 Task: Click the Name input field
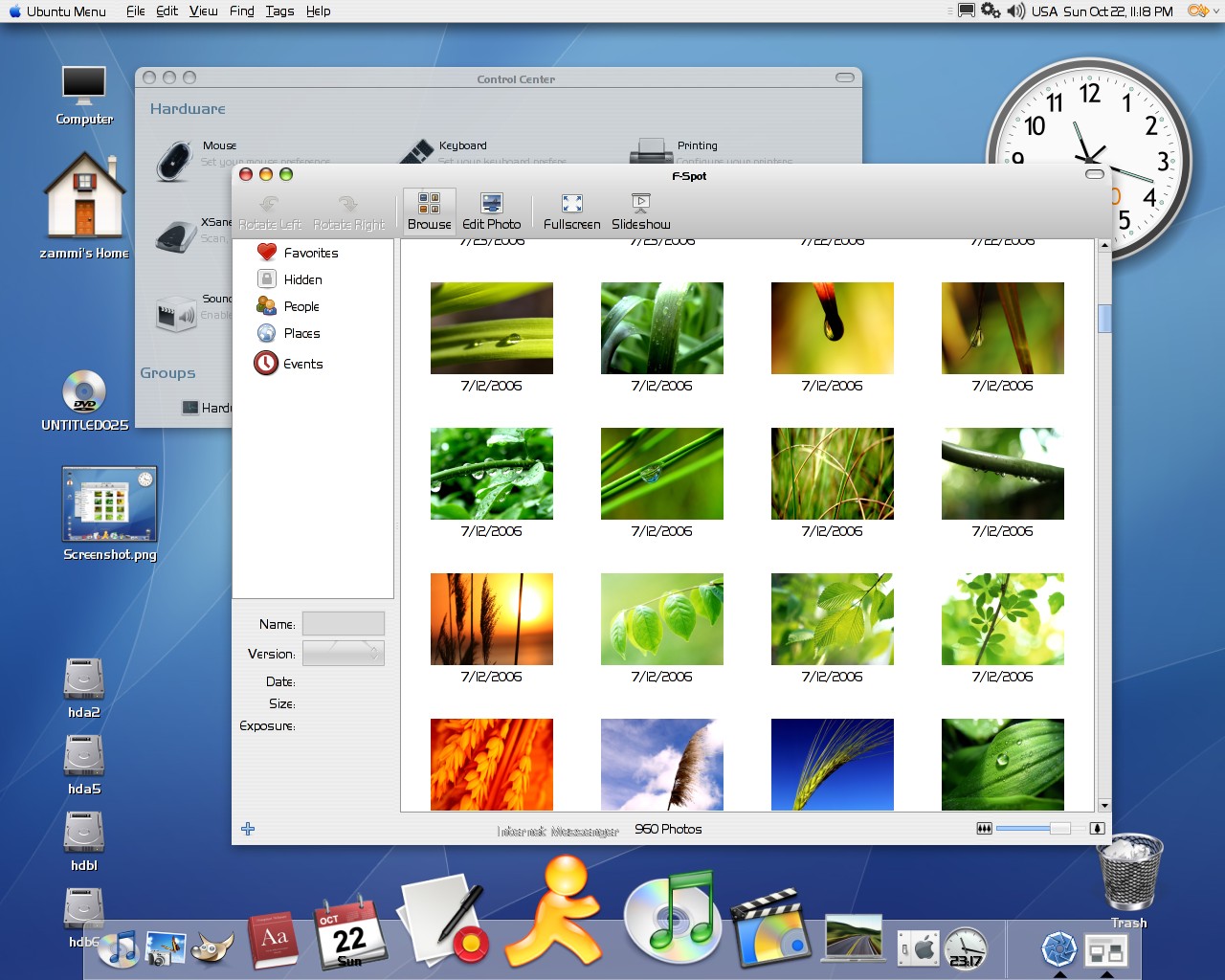344,624
